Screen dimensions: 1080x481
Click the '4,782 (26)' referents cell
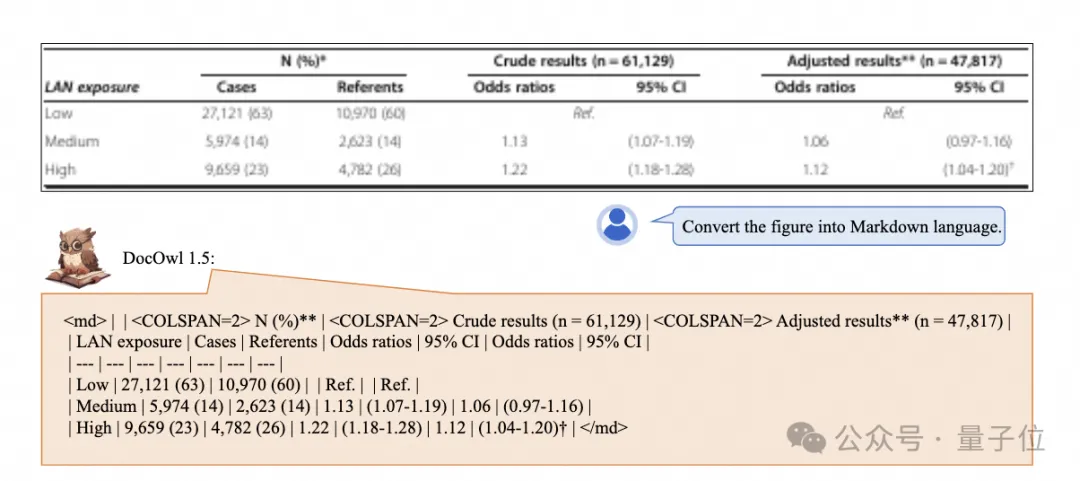click(369, 169)
